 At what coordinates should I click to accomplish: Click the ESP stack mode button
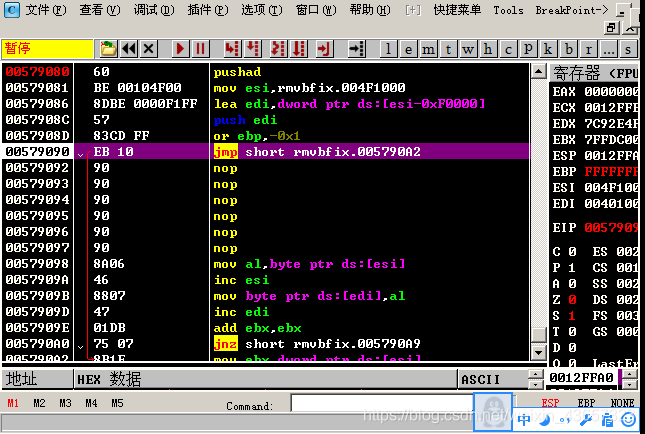550,403
